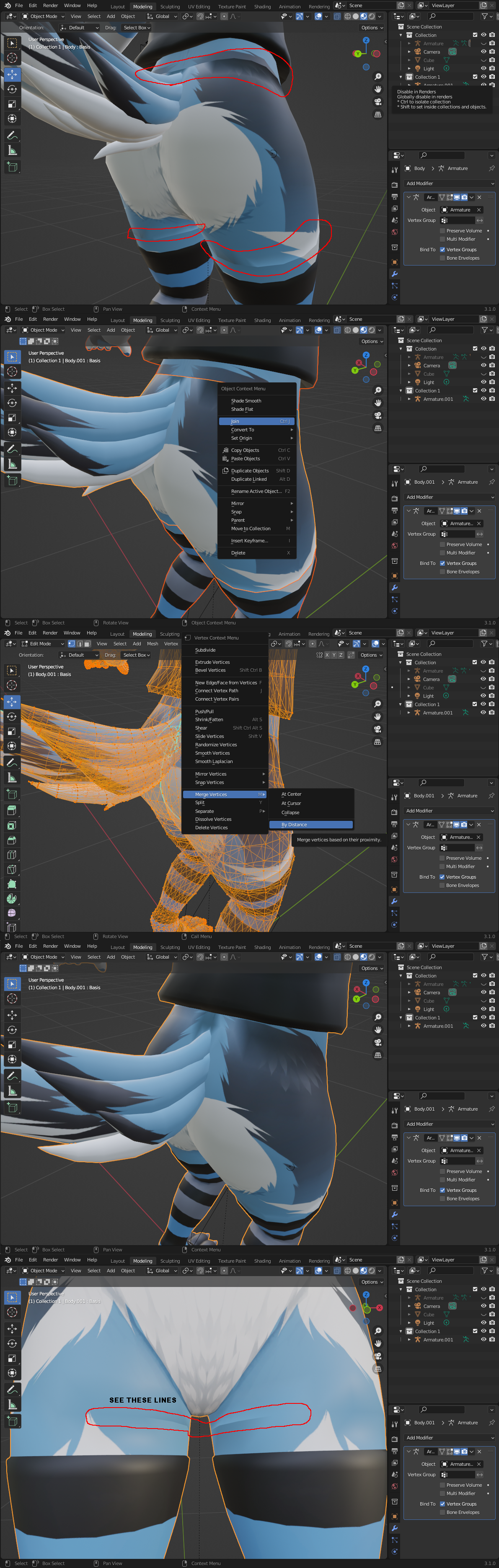Click properties search field in the fourth Blender window
The image size is (499, 1568).
(x=442, y=1096)
